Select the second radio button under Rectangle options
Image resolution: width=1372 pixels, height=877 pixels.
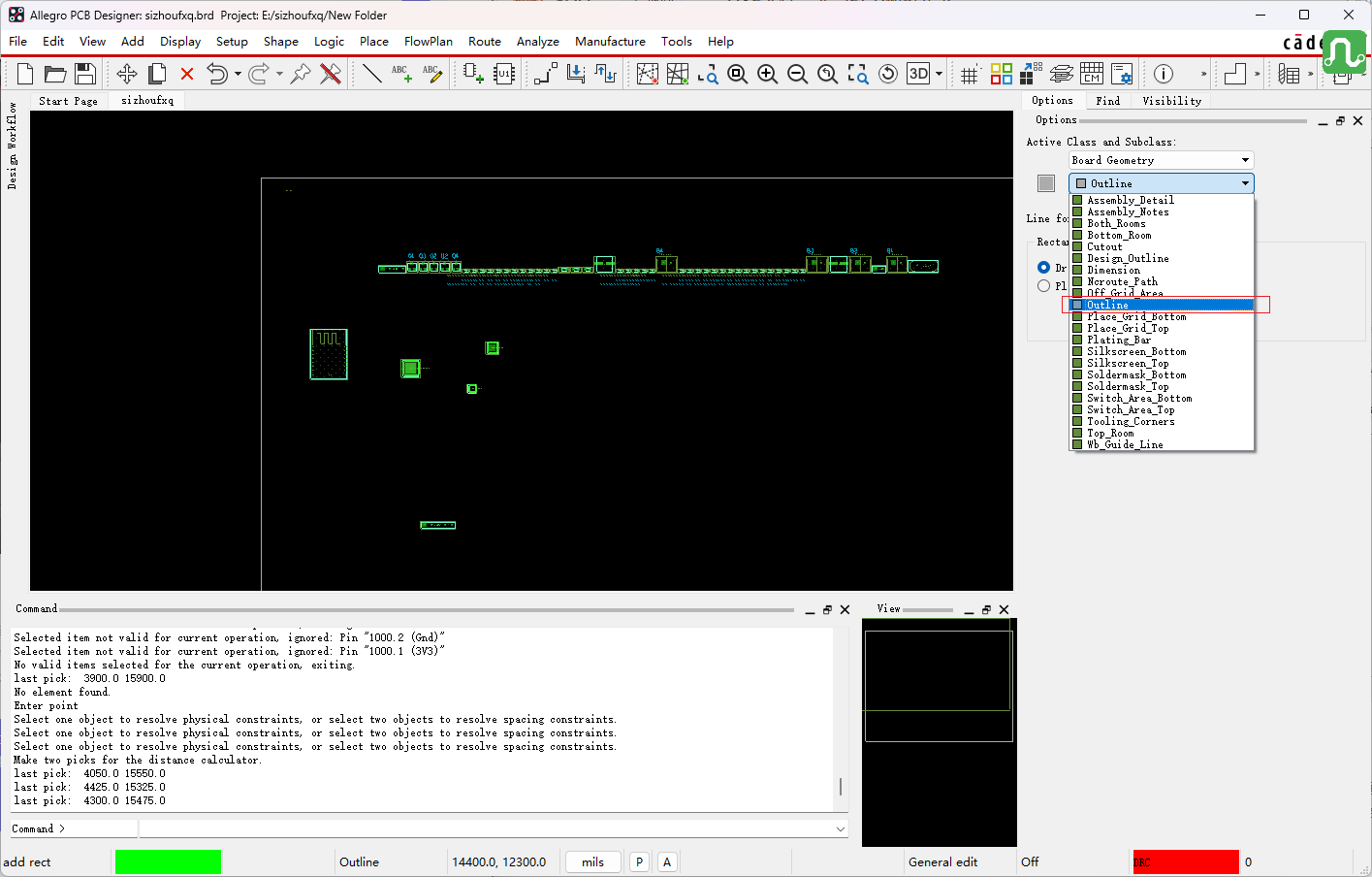coord(1043,285)
